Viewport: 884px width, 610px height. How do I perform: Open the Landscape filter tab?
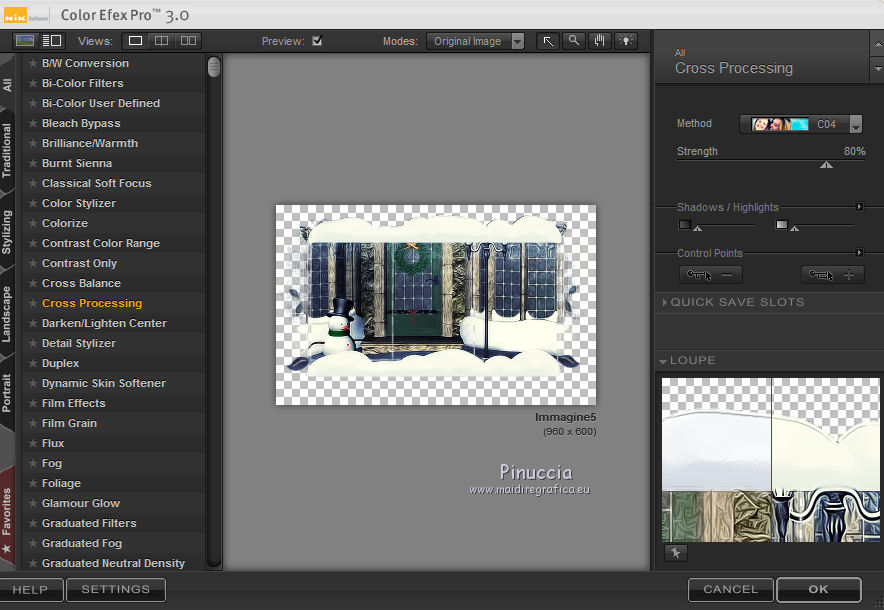[x=8, y=315]
